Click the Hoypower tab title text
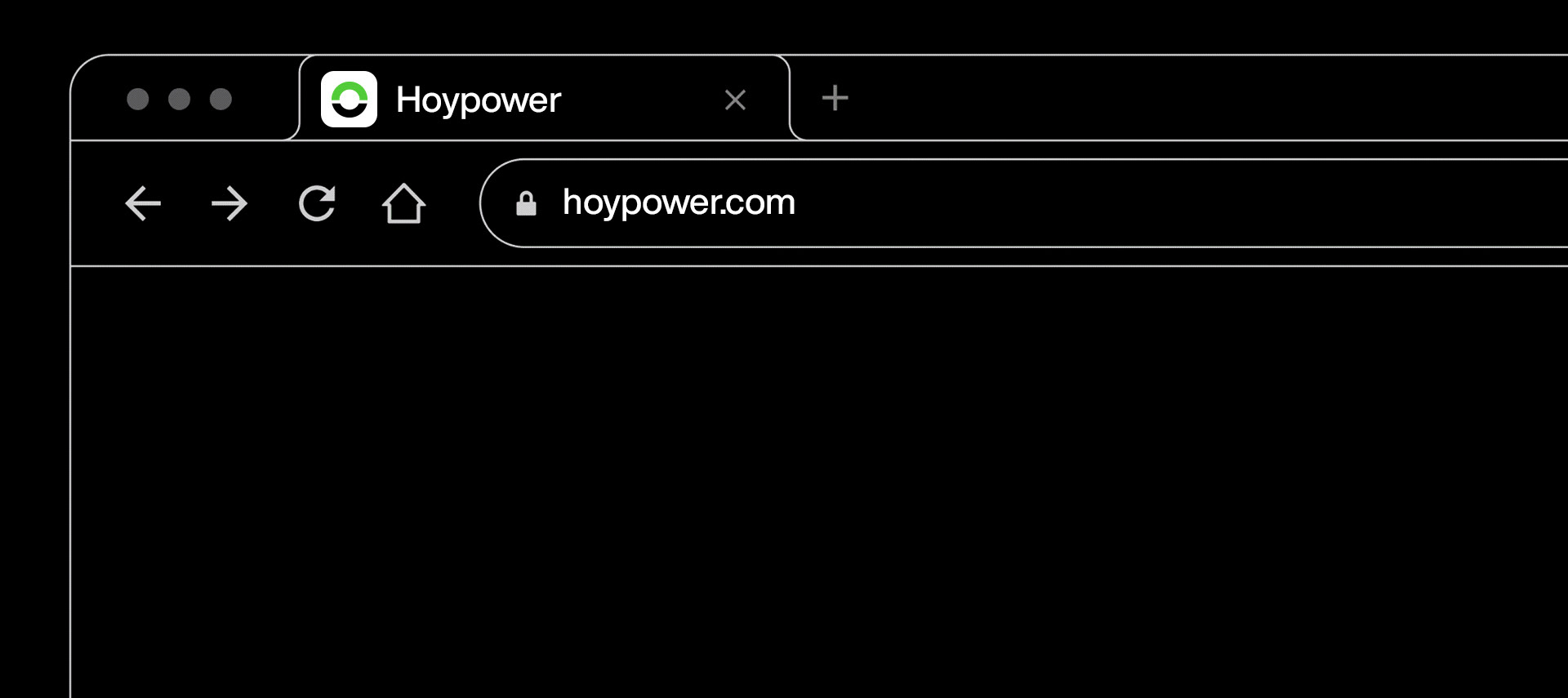Image resolution: width=1568 pixels, height=698 pixels. click(478, 100)
